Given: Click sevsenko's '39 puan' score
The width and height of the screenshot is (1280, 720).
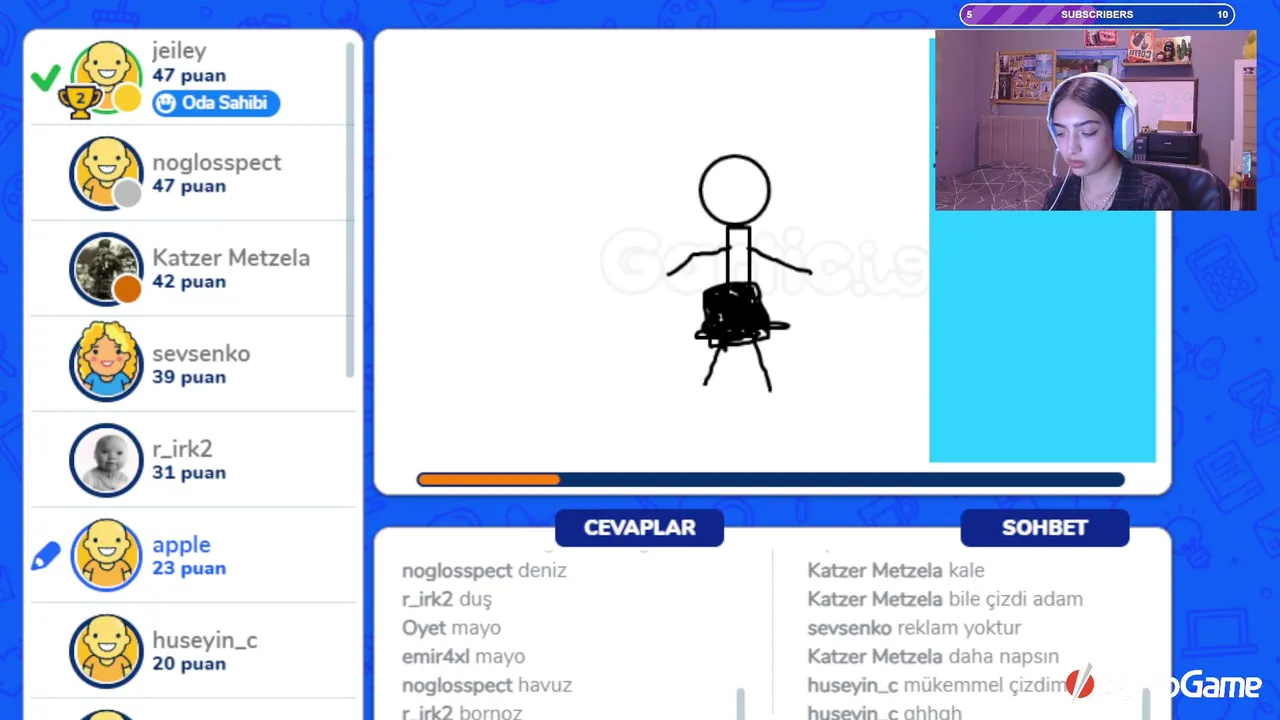Looking at the screenshot, I should tap(189, 377).
